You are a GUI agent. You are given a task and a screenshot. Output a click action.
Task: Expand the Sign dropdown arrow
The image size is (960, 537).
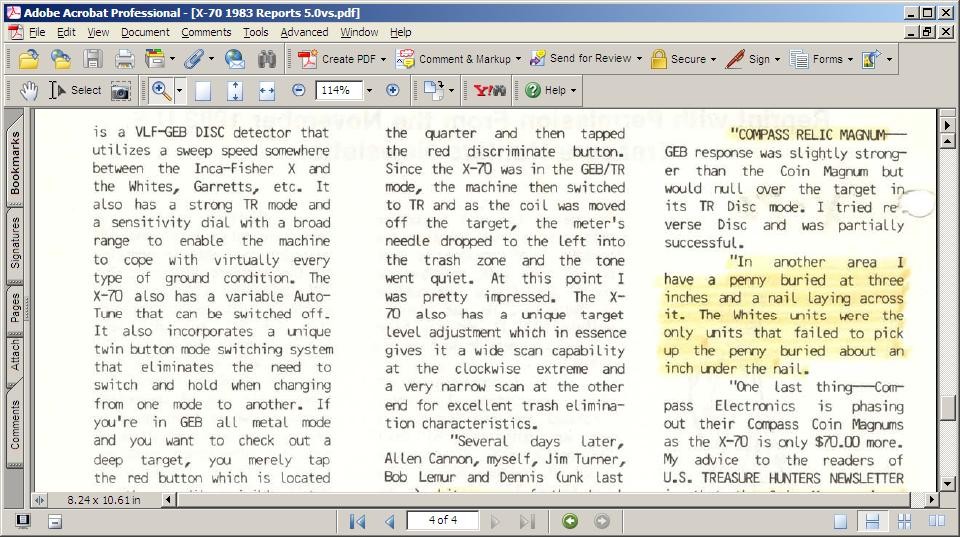778,59
